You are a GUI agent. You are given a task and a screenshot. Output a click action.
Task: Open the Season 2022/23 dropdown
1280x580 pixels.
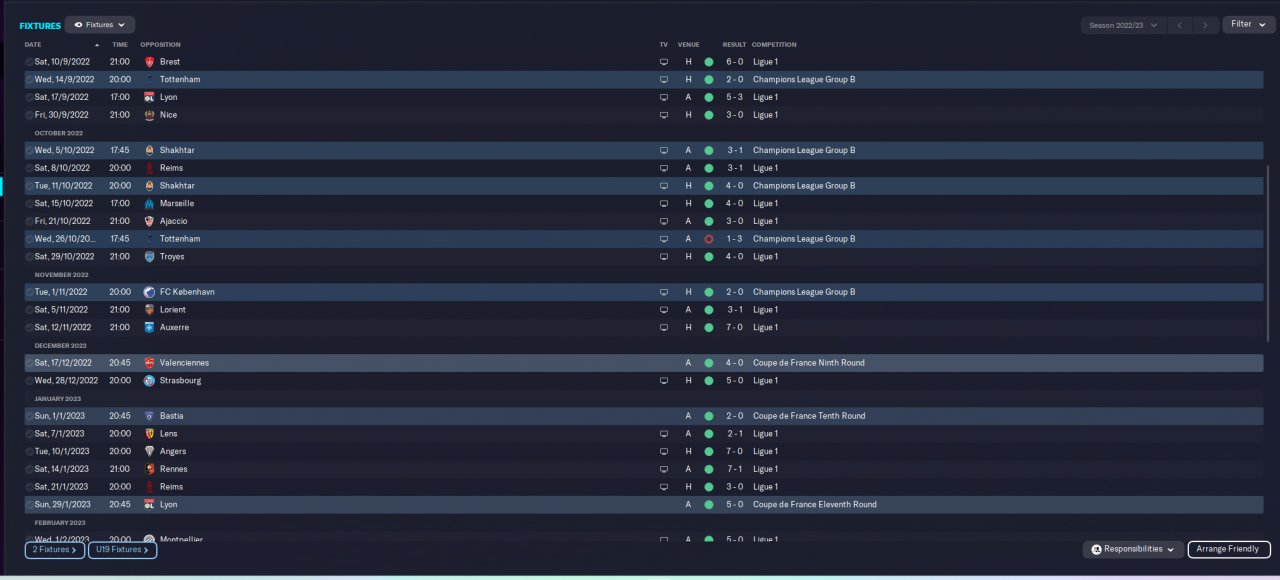pos(1124,25)
